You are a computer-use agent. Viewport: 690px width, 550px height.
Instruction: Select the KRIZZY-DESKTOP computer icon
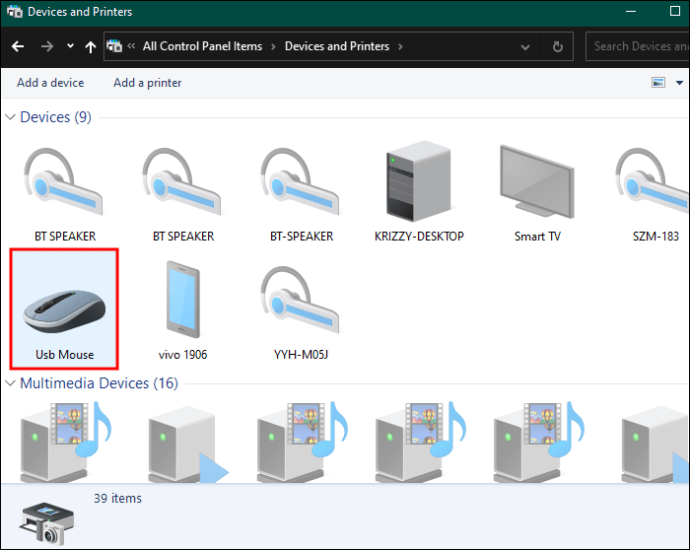click(x=418, y=181)
